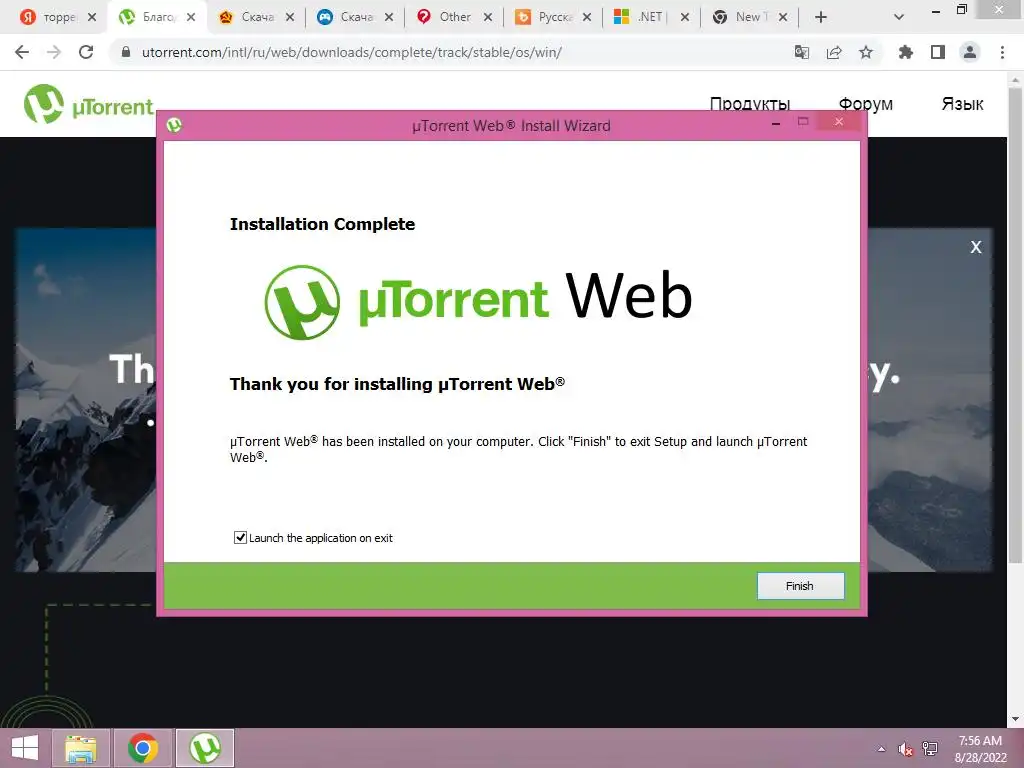This screenshot has width=1024, height=768.
Task: Close the Other tab
Action: coord(488,17)
